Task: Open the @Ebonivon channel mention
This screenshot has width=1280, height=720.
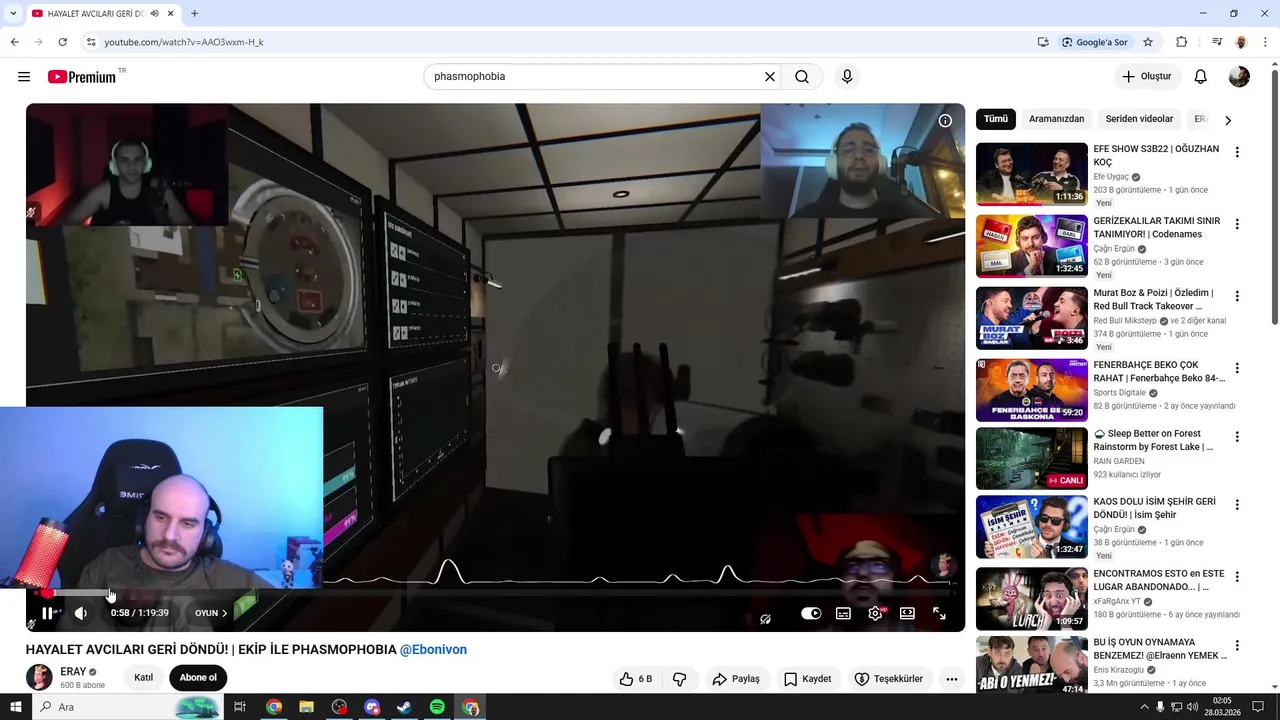Action: click(433, 650)
